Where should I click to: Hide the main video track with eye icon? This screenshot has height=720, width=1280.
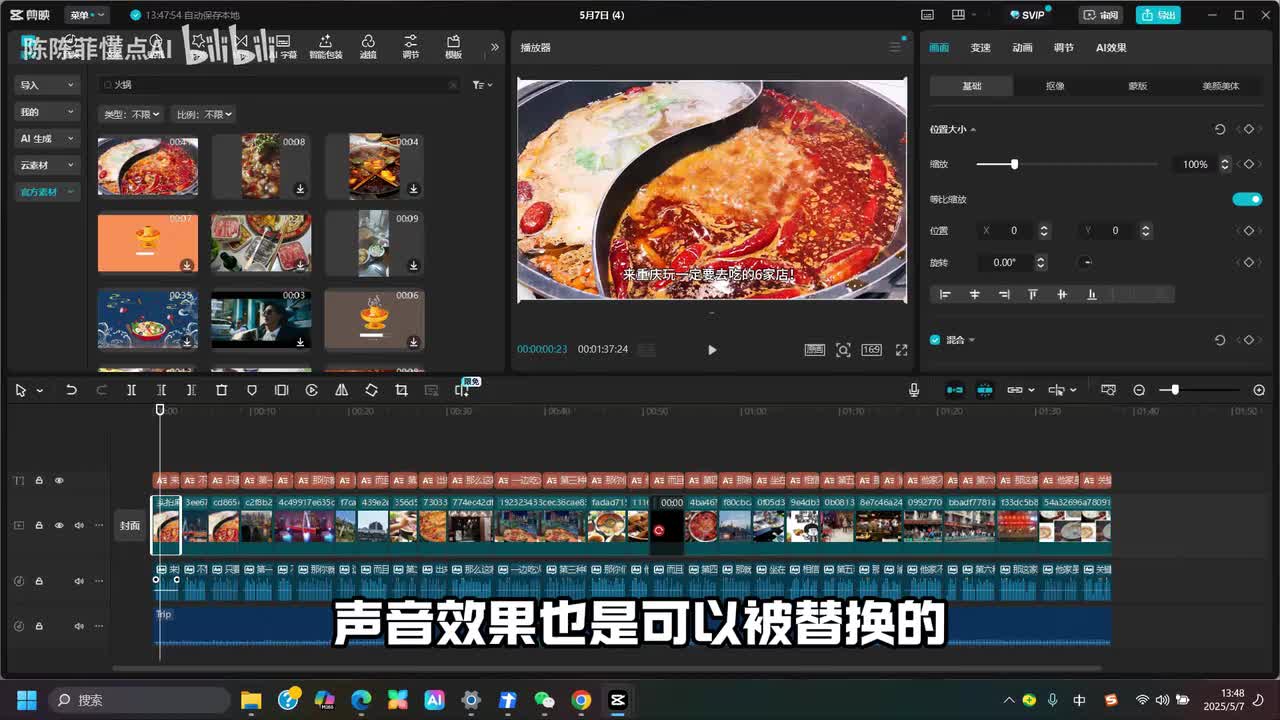click(59, 525)
